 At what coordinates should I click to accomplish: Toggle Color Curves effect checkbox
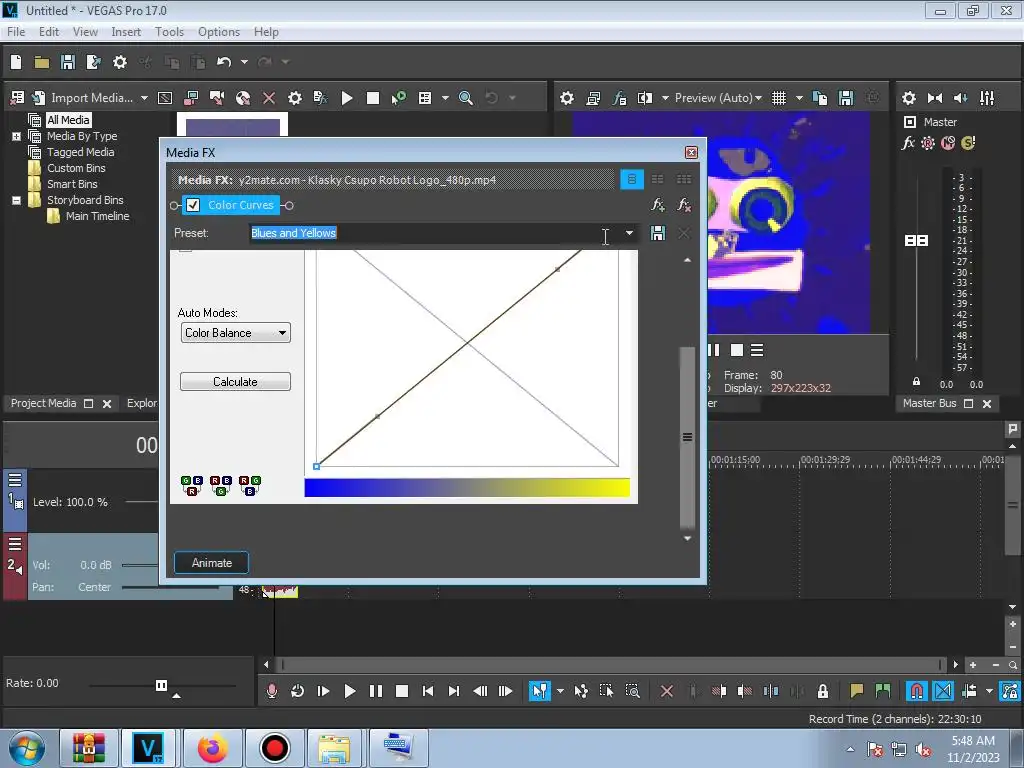point(193,205)
